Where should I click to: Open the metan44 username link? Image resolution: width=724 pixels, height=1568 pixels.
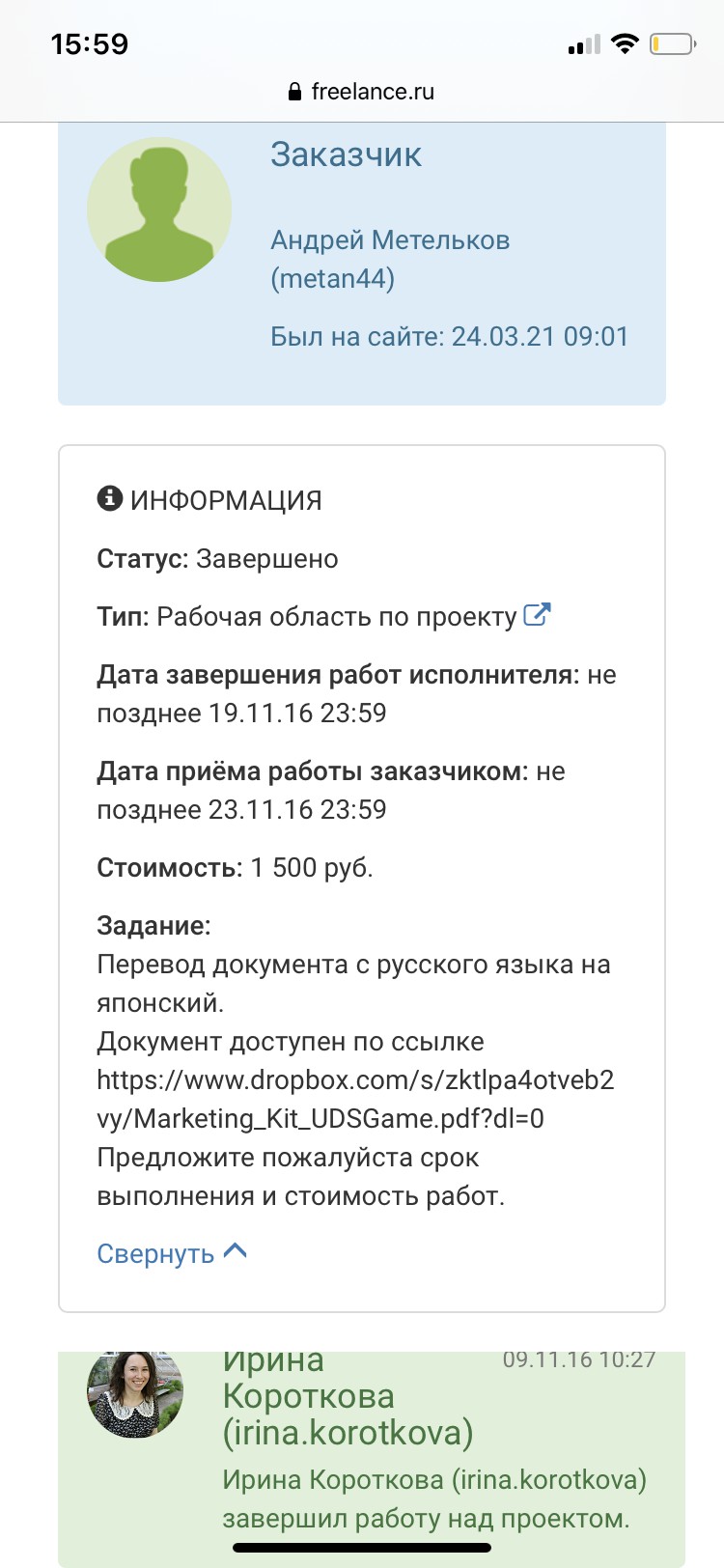[333, 279]
